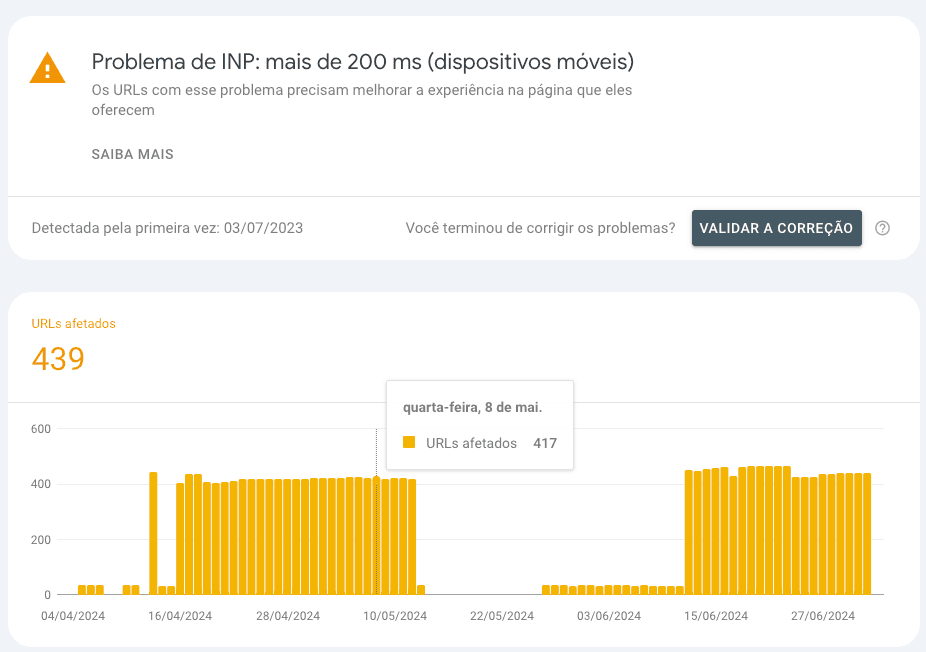Screen dimensions: 926x652
Task: Click the isolated tall bar before 16/04/2024
Action: [153, 533]
